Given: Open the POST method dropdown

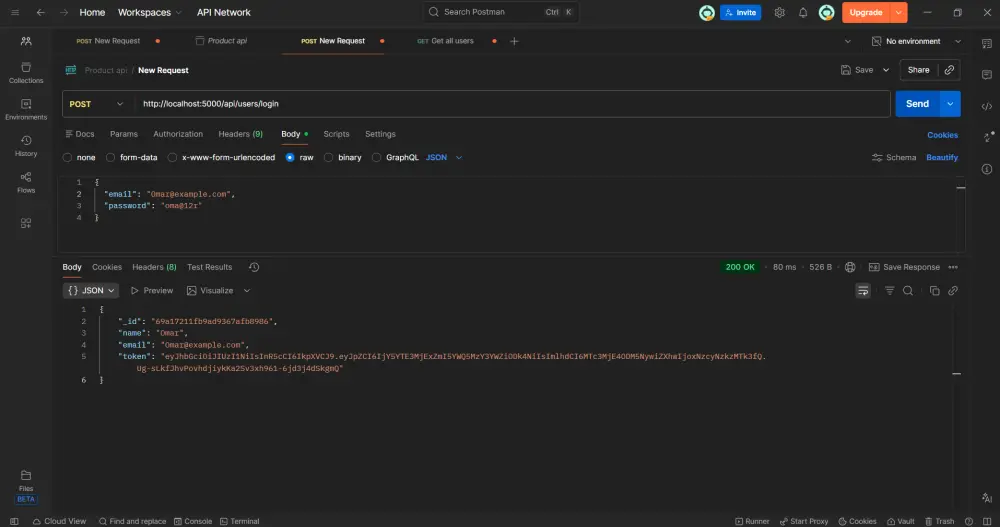Looking at the screenshot, I should 96,104.
